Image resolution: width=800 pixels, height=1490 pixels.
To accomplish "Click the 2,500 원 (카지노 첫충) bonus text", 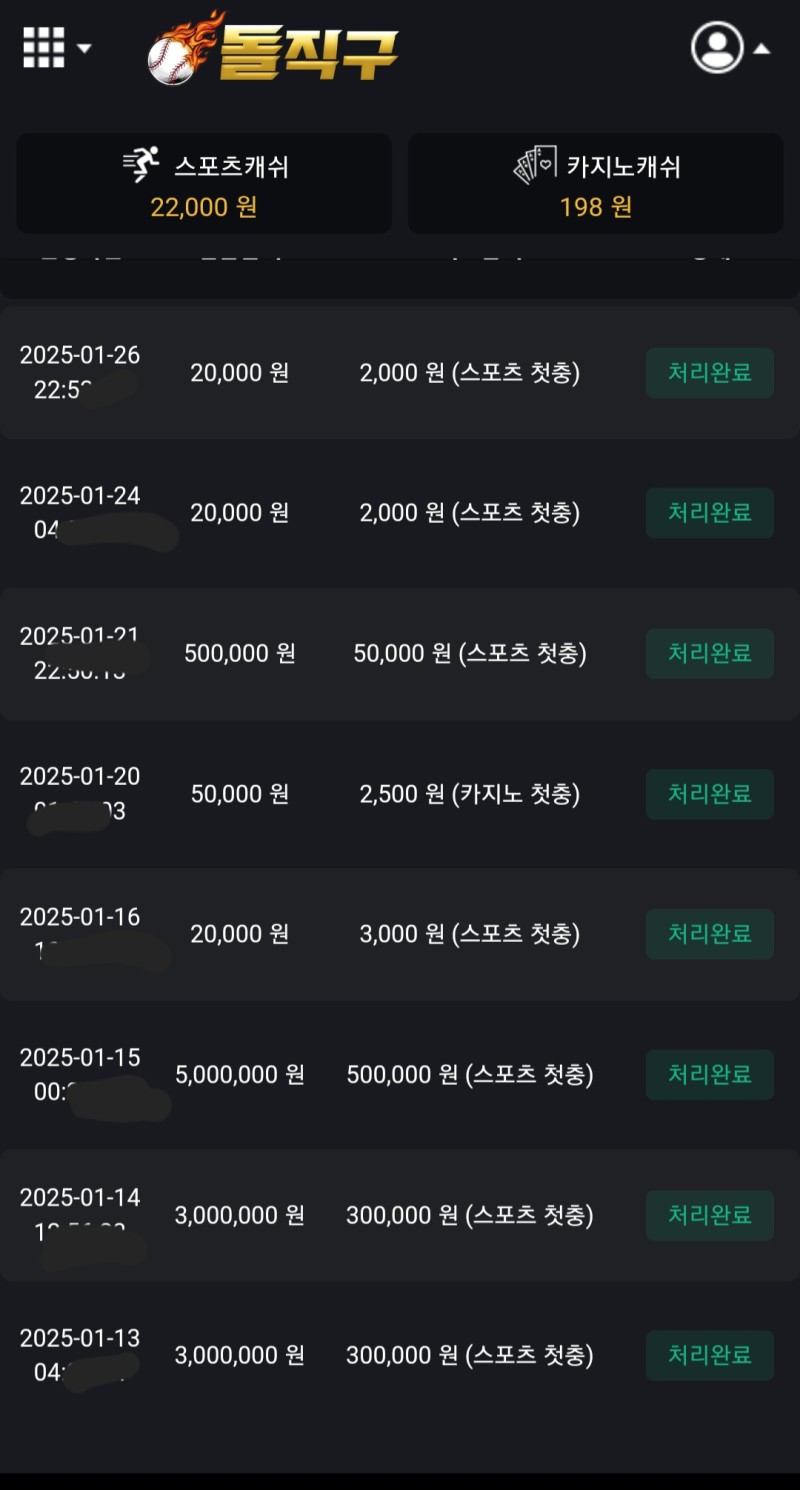I will pos(470,794).
